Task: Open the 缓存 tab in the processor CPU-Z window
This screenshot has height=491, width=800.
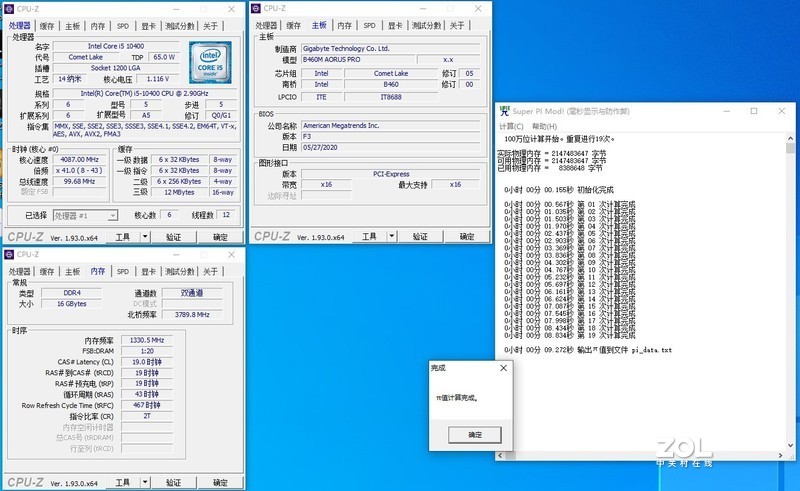Action: (47, 26)
